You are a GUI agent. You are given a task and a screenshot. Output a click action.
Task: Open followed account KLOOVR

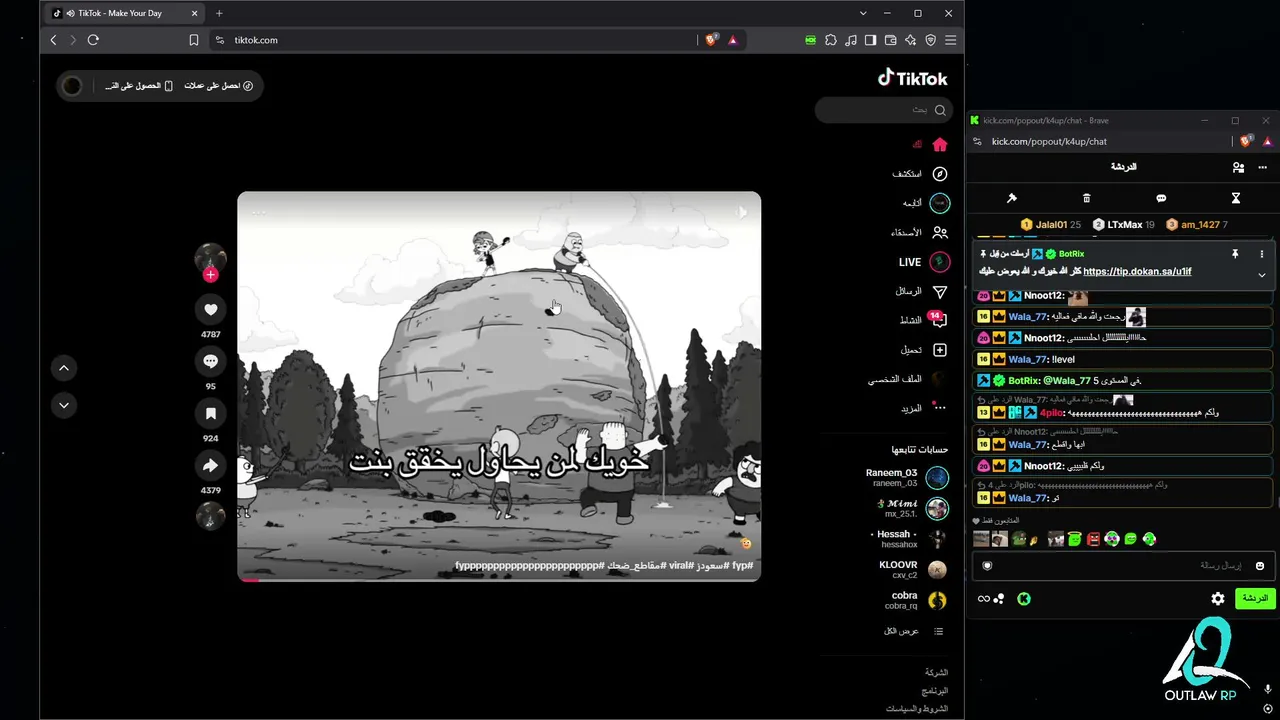[912, 570]
